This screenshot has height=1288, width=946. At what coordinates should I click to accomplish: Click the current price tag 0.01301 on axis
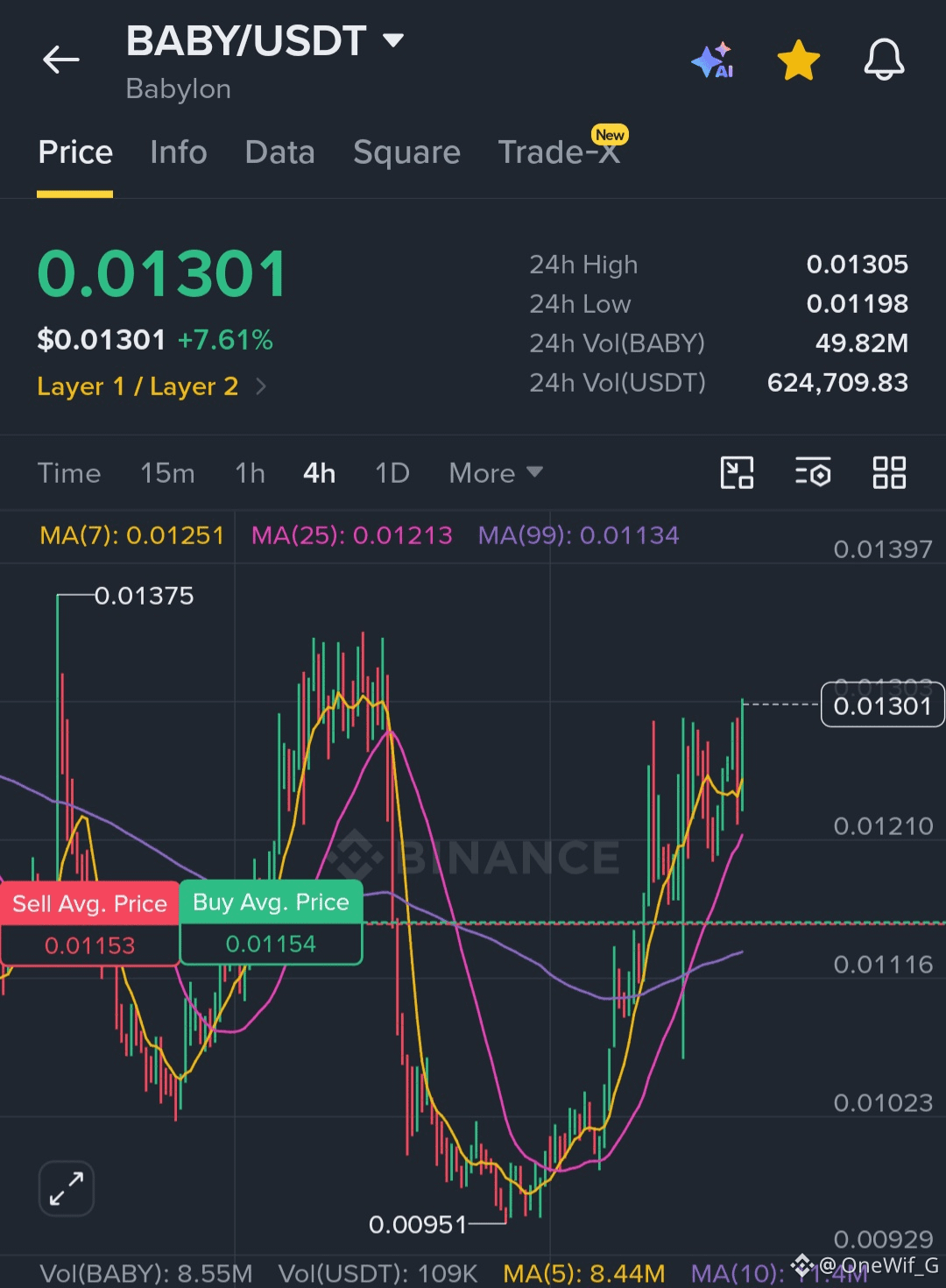882,706
